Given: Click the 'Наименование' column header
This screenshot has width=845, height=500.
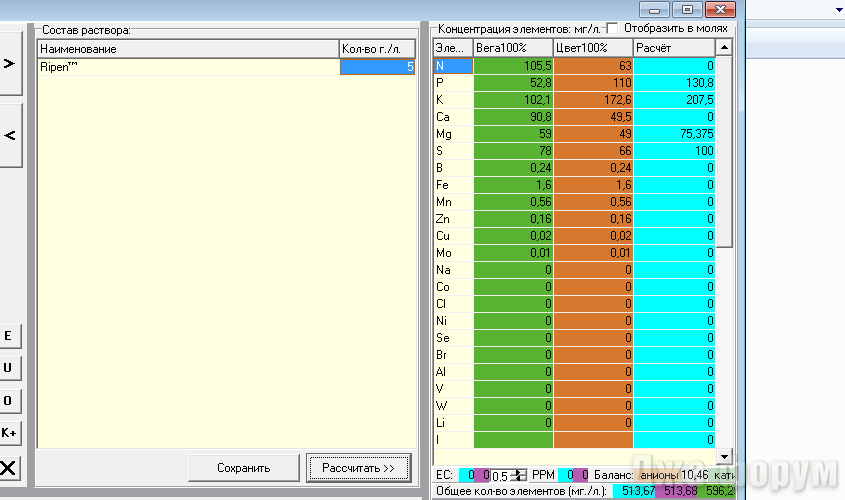Looking at the screenshot, I should (x=188, y=49).
